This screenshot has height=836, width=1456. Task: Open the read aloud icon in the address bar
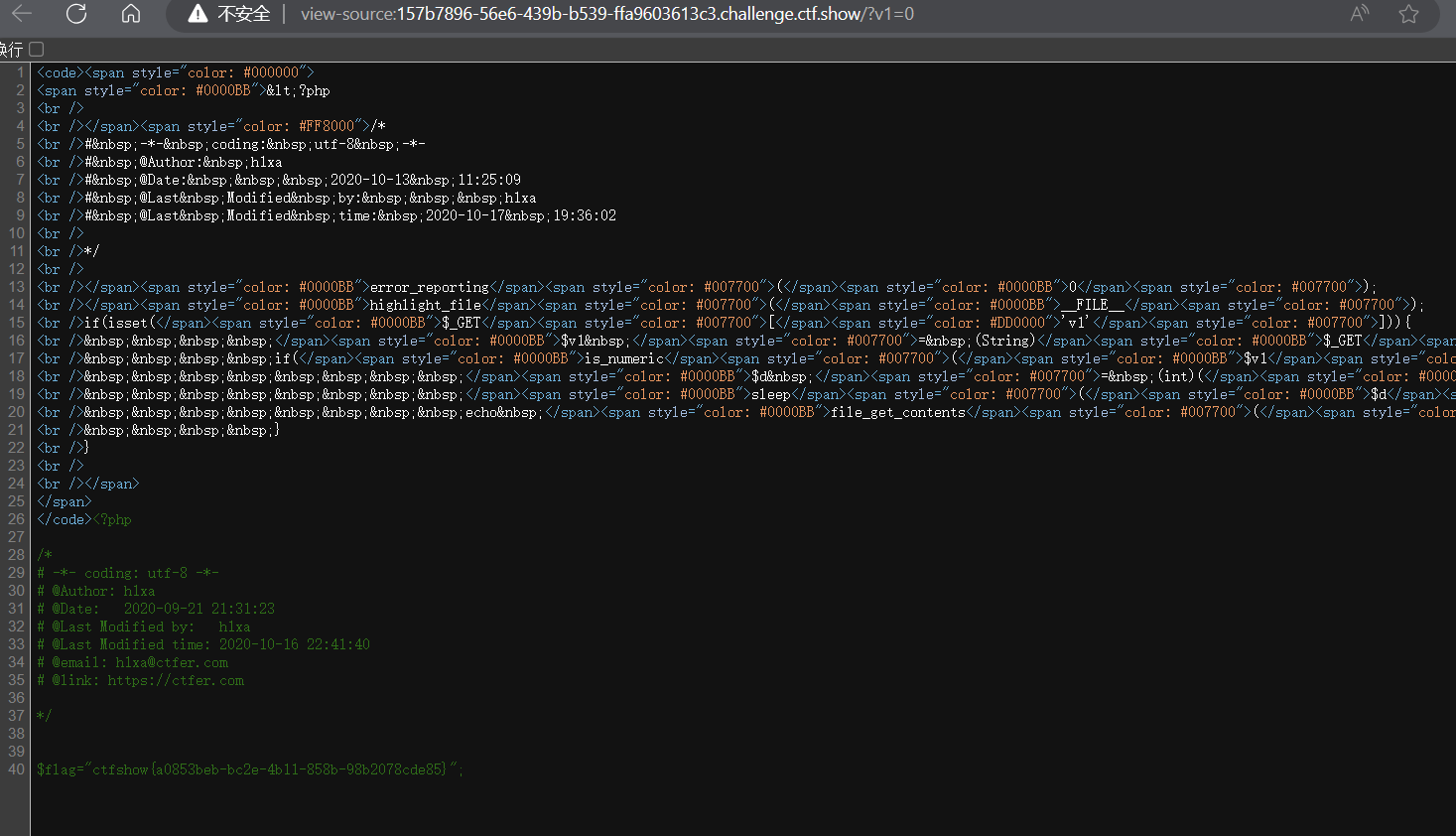(1360, 14)
